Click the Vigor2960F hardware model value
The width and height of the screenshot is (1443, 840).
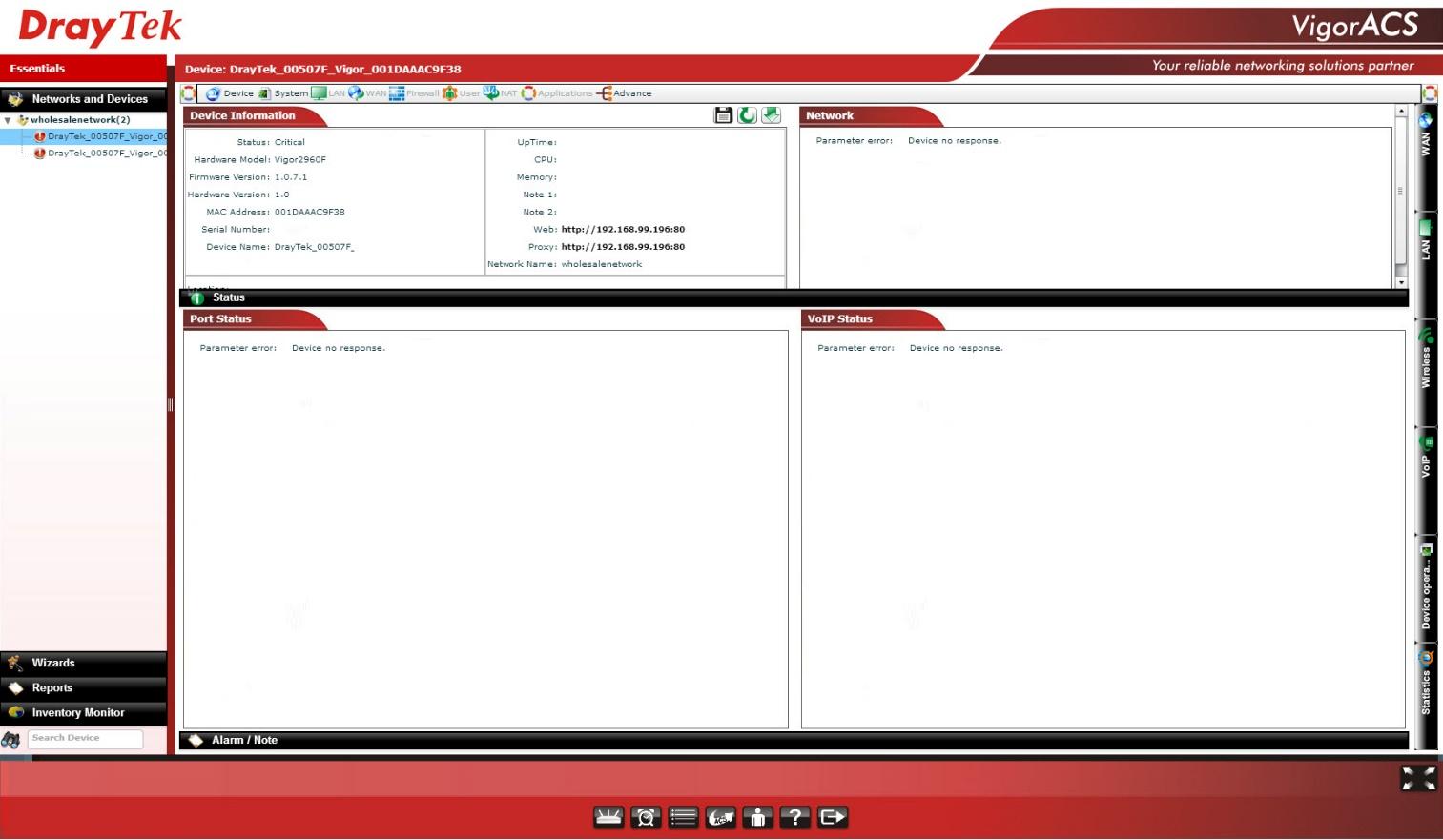coord(300,160)
